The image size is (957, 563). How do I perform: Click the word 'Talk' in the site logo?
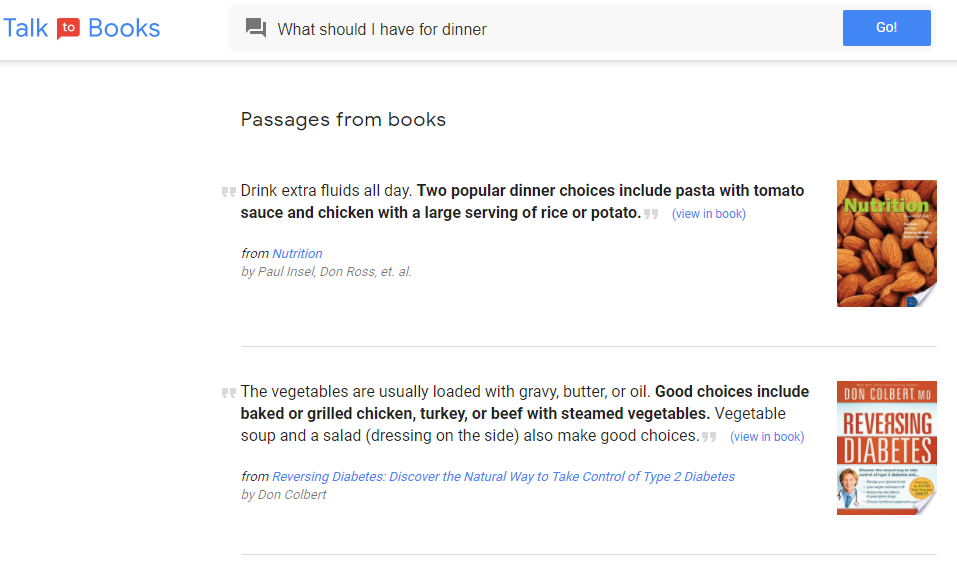(x=26, y=28)
